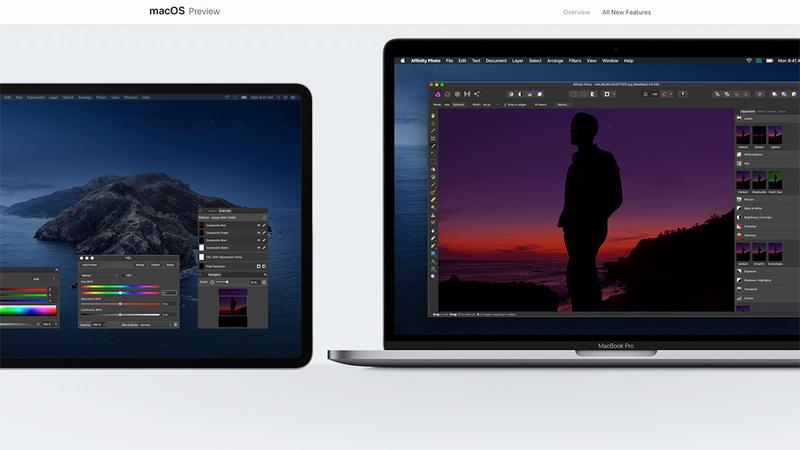This screenshot has width=800, height=450.
Task: Switch to the Effects panel tab
Action: (762, 111)
